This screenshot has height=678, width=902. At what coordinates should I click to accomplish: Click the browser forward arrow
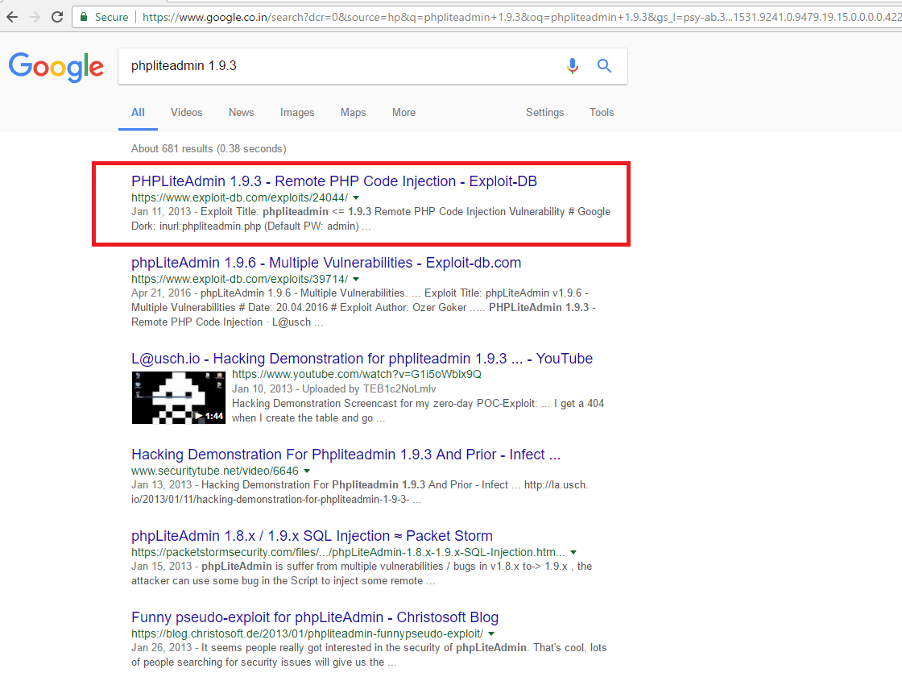coord(35,17)
